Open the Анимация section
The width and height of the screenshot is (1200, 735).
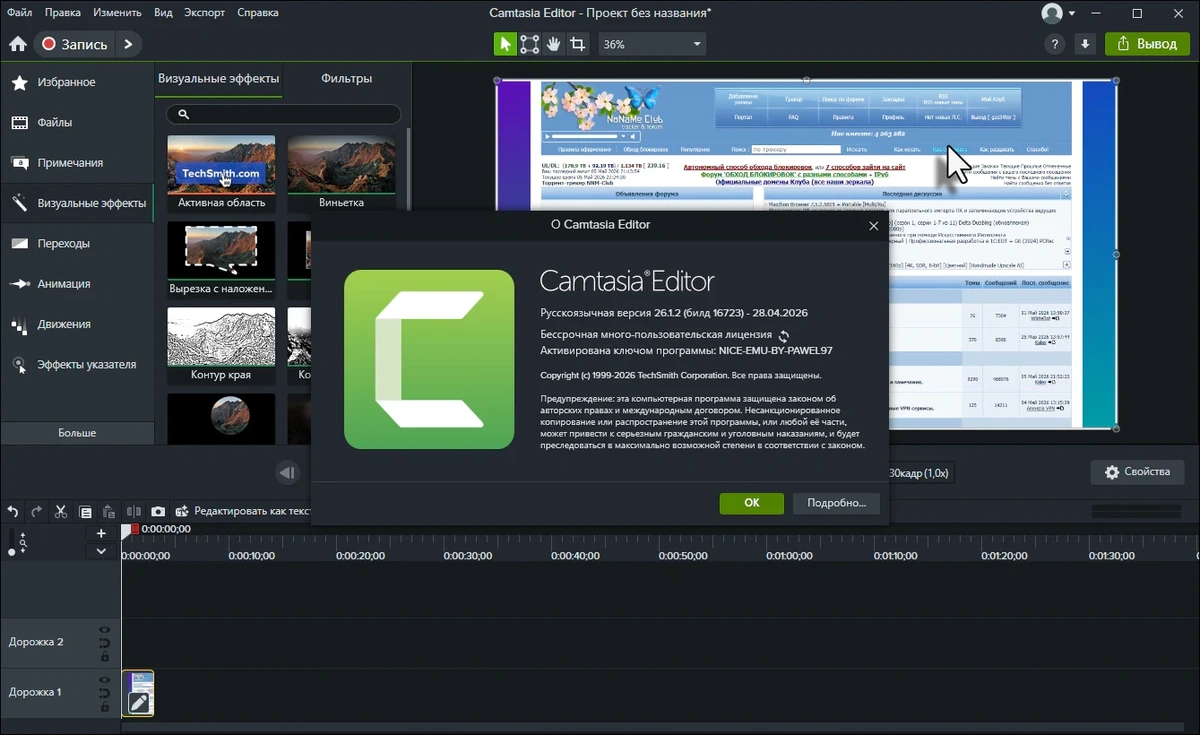tap(76, 284)
